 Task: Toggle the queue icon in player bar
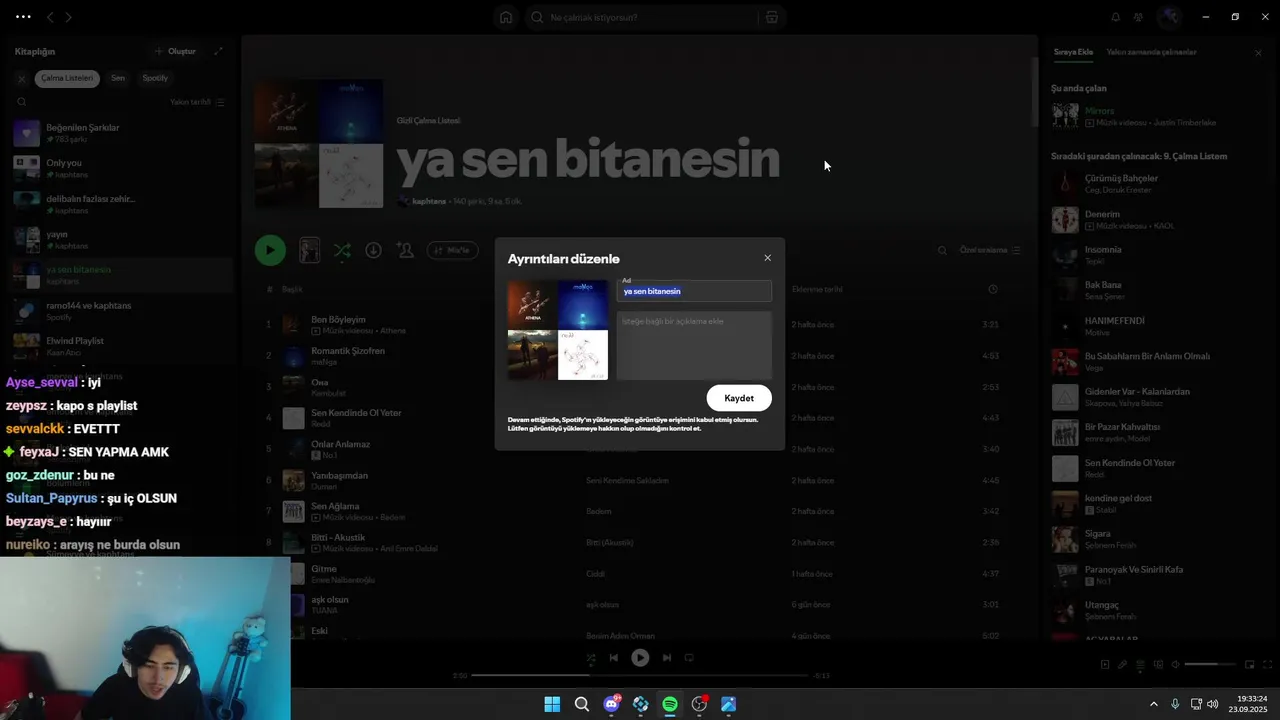pos(1141,664)
